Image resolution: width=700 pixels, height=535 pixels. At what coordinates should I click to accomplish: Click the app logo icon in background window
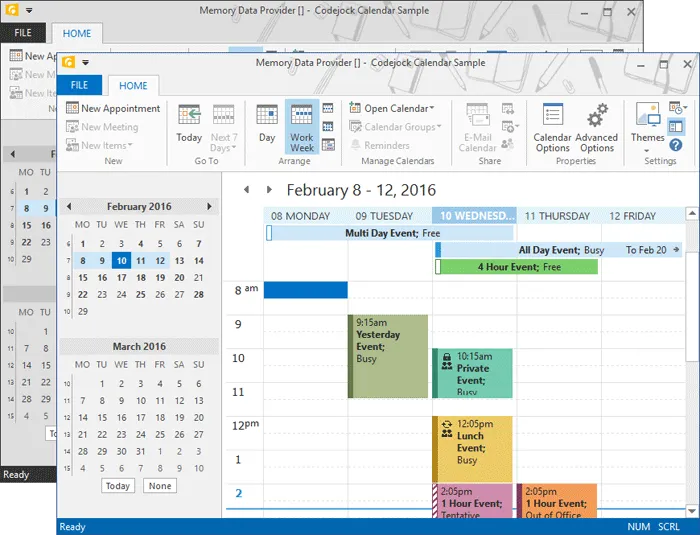pos(12,10)
